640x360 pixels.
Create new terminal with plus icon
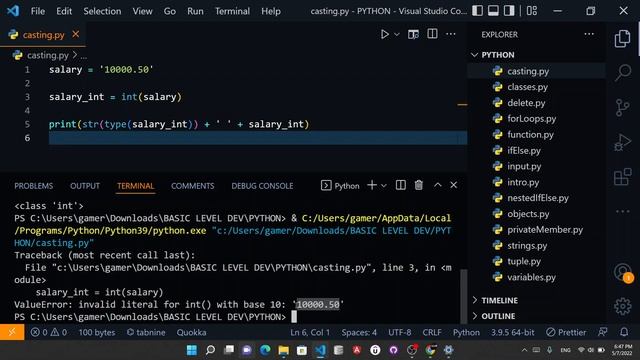pos(372,185)
